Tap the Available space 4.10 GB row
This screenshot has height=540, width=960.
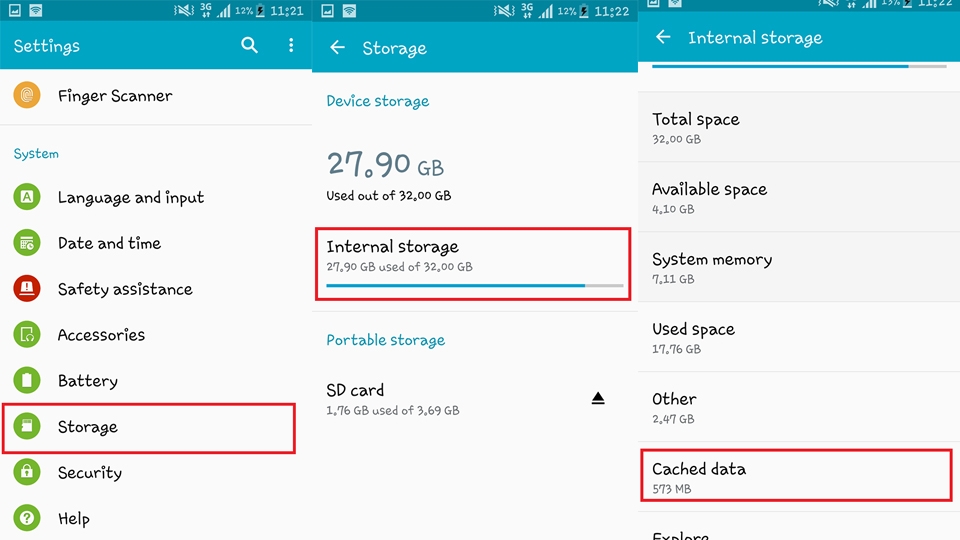(799, 197)
